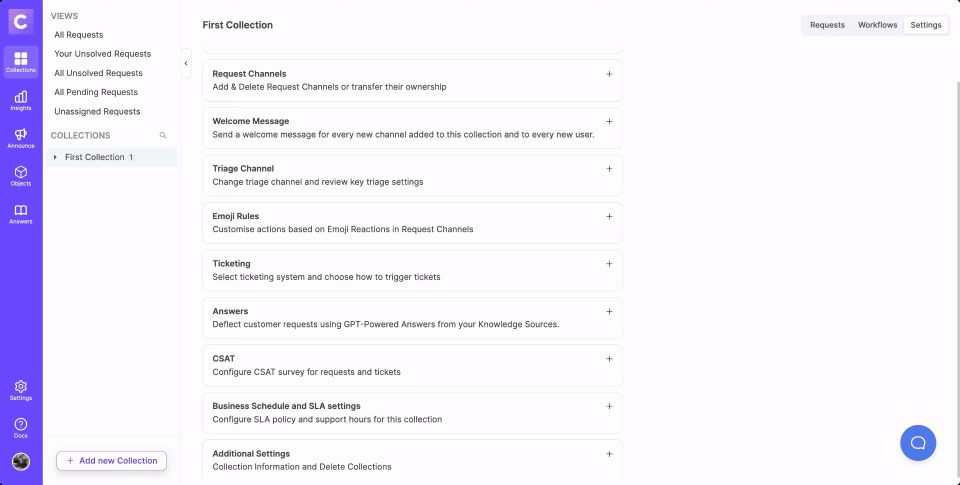The width and height of the screenshot is (960, 485).
Task: Open the chat support bubble
Action: tap(917, 442)
